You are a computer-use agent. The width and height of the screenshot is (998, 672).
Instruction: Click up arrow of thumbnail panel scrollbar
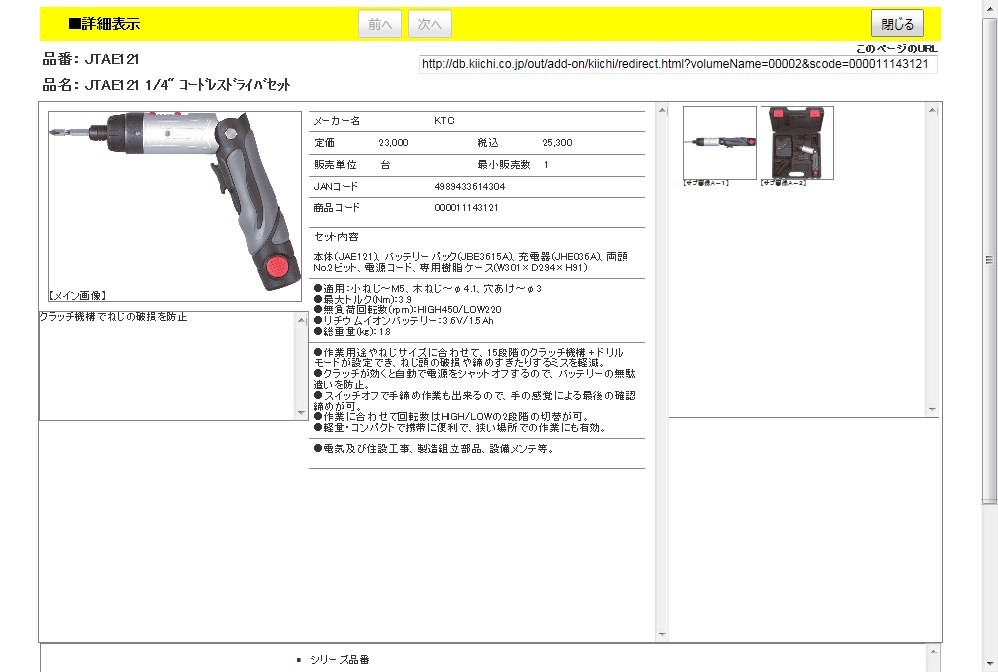pyautogui.click(x=932, y=111)
